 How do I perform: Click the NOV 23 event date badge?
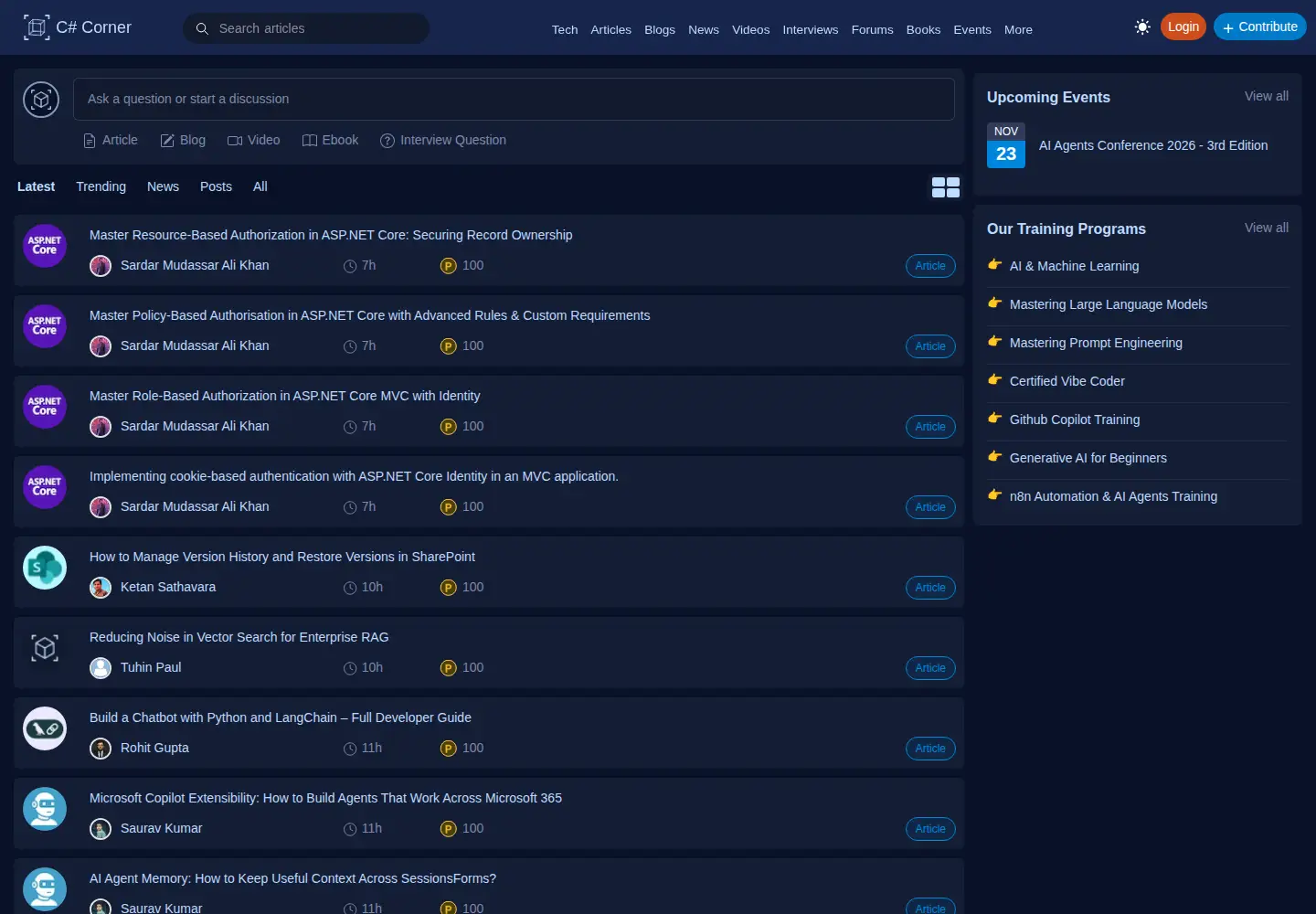pos(1006,145)
